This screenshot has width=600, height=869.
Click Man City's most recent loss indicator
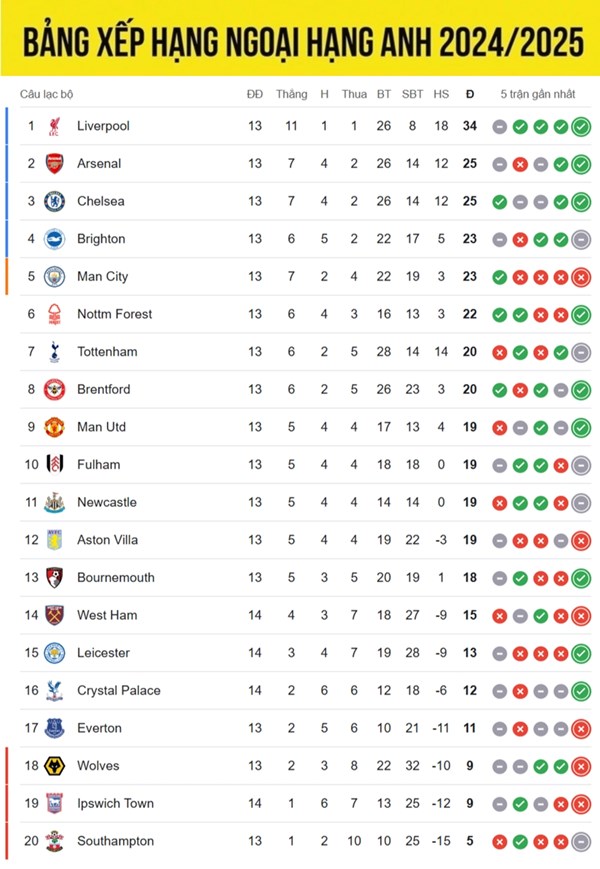point(581,277)
